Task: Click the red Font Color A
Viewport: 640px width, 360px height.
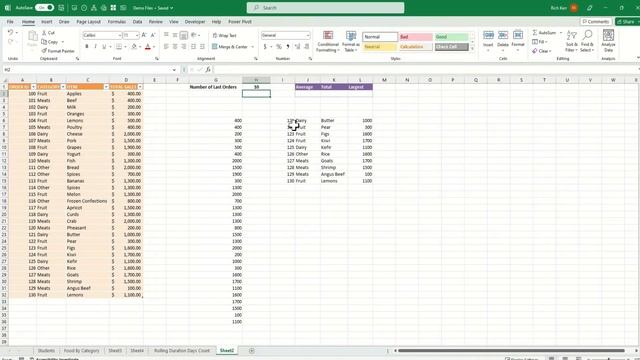Action: coord(148,47)
